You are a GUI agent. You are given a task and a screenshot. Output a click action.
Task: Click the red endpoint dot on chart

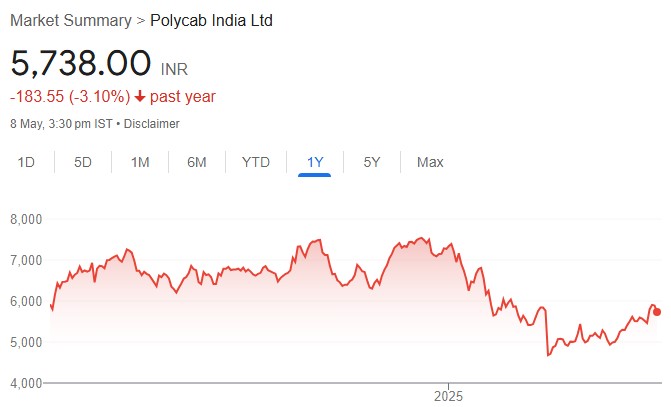point(657,312)
